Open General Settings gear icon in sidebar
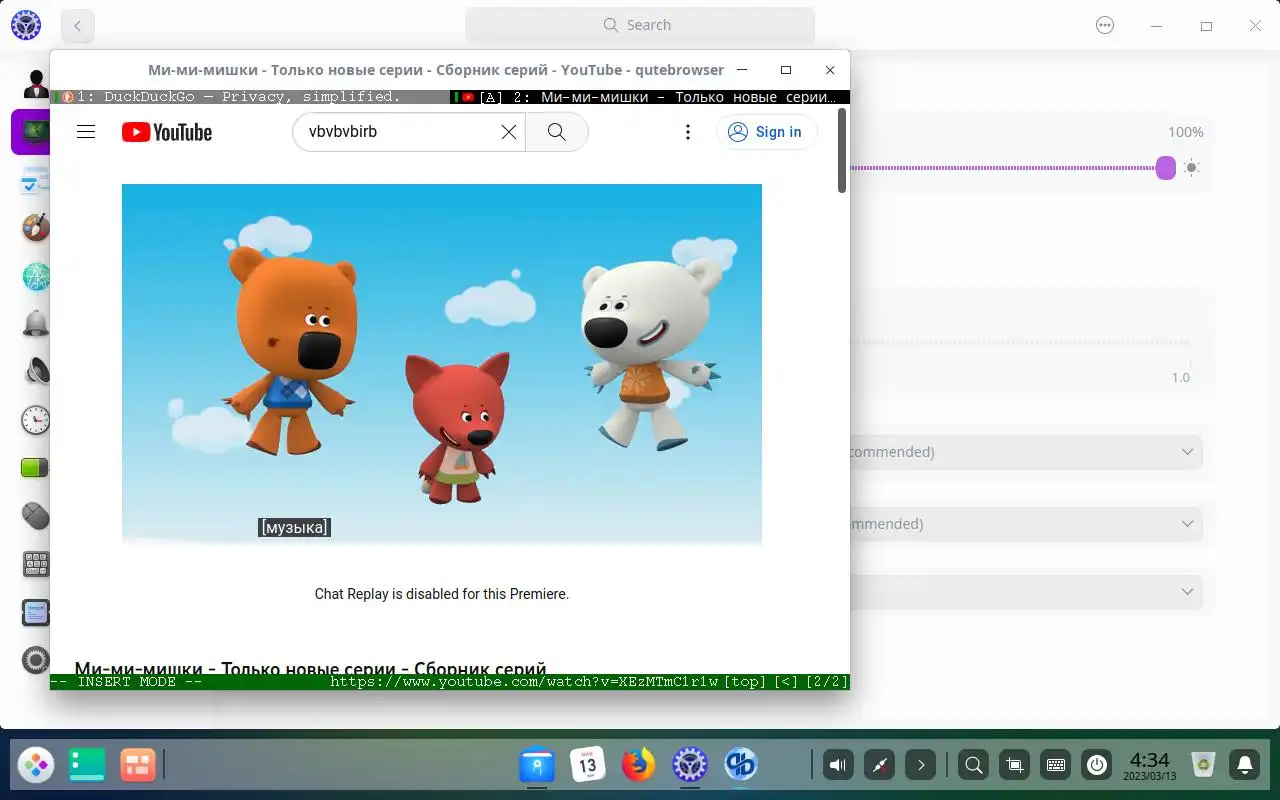Screen dimensions: 1280x800 pyautogui.click(x=36, y=660)
